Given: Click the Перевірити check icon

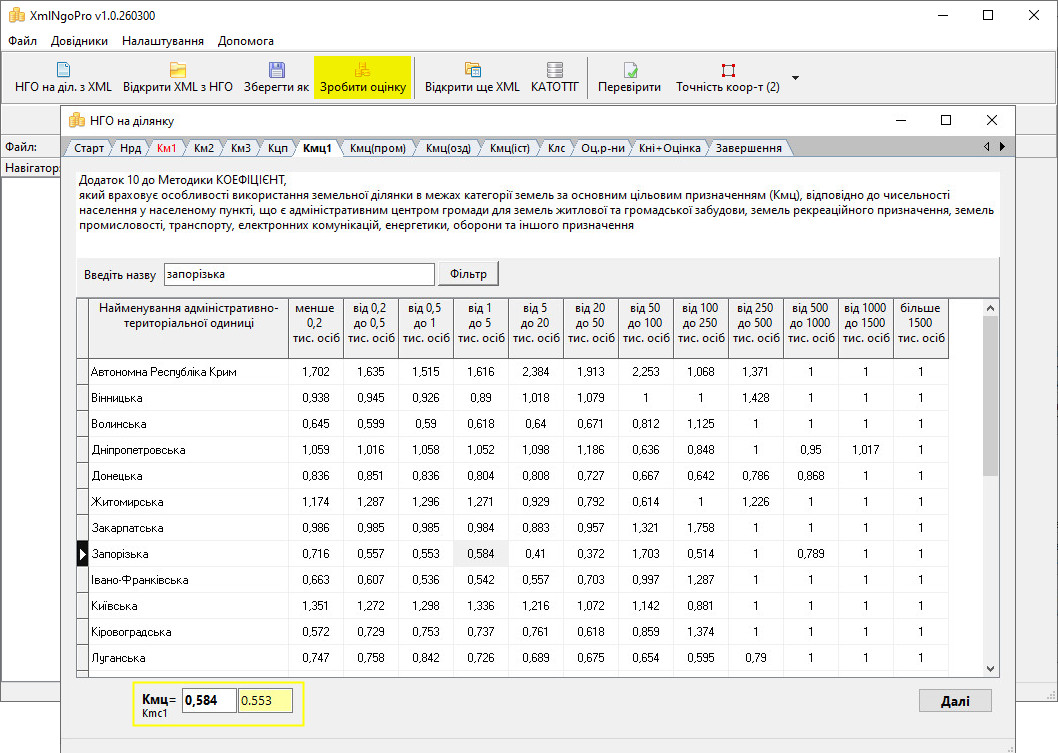Looking at the screenshot, I should 630,70.
